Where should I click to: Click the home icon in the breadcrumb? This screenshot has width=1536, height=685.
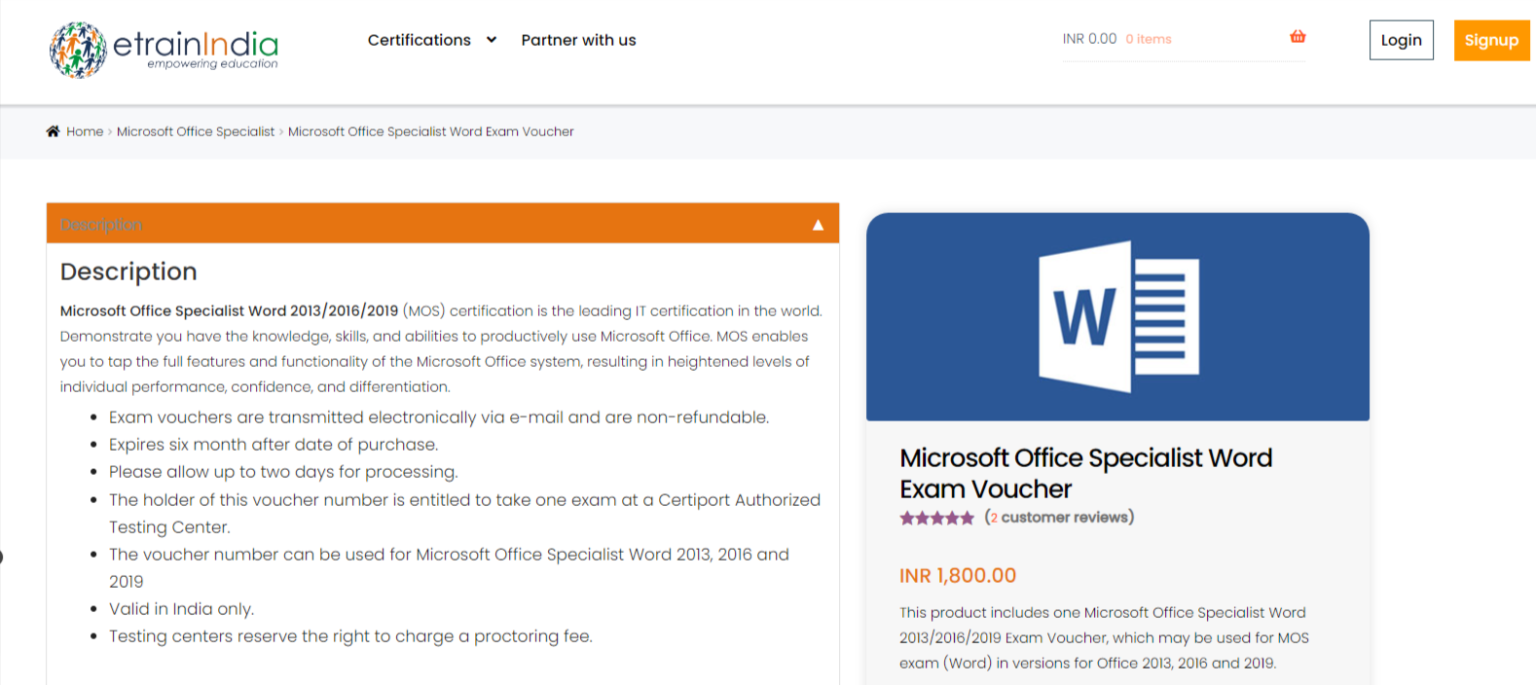(x=51, y=130)
